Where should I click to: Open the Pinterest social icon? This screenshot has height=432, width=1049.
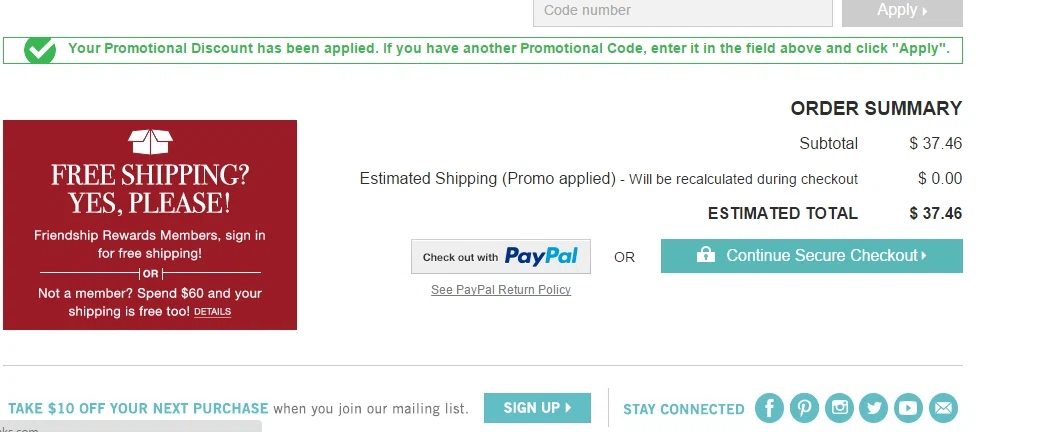804,408
